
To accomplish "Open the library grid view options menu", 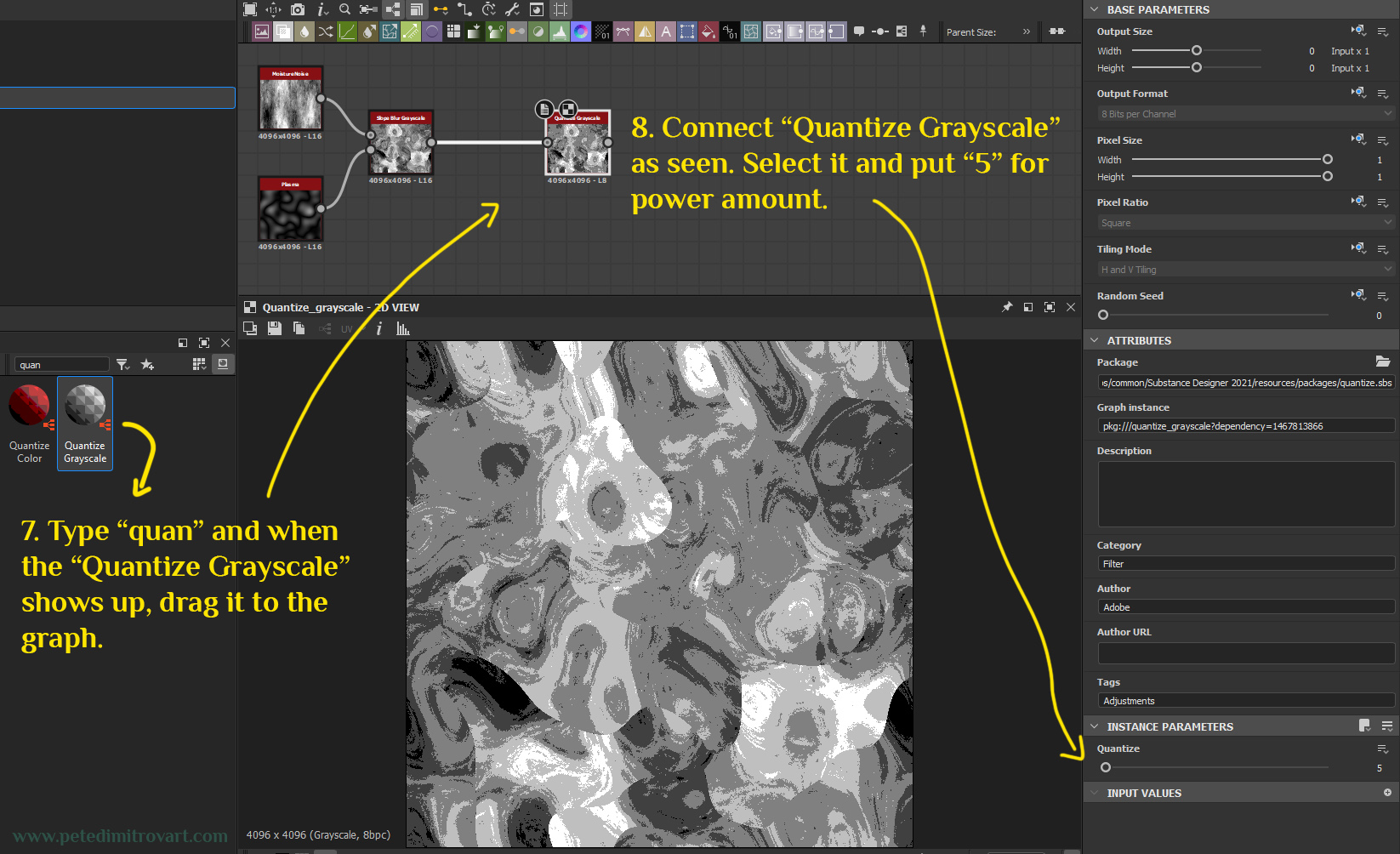I will point(199,364).
